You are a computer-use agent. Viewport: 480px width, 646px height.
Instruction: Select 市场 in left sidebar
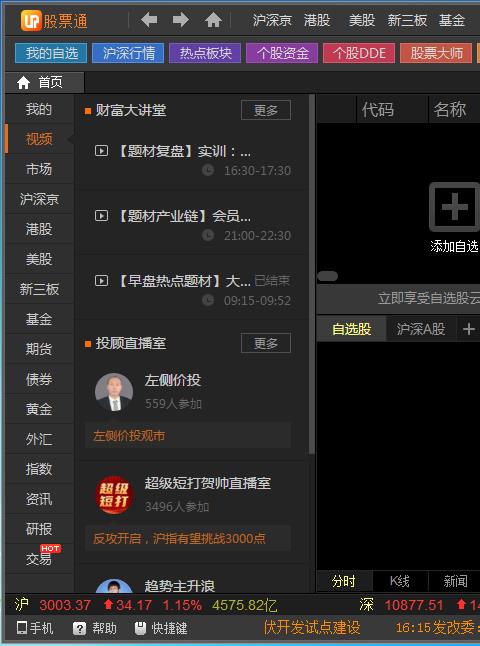(x=39, y=169)
